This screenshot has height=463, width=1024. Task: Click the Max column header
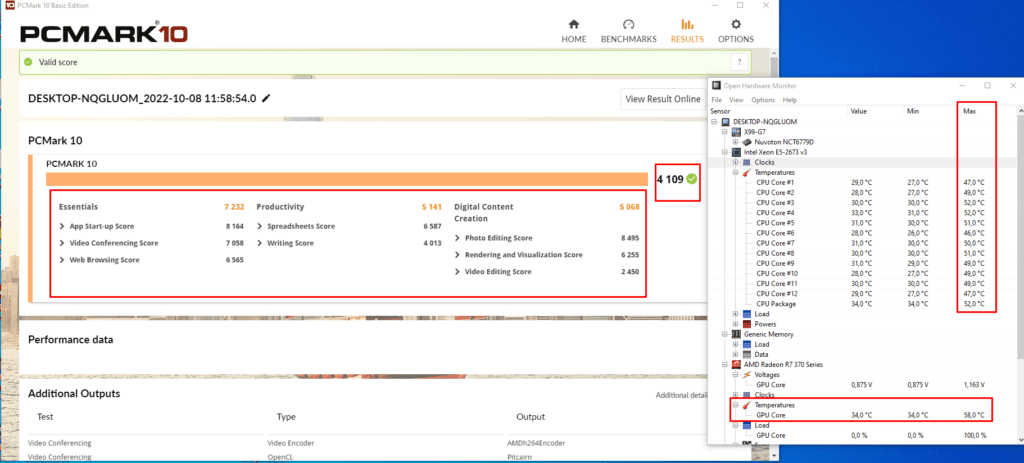coord(969,111)
